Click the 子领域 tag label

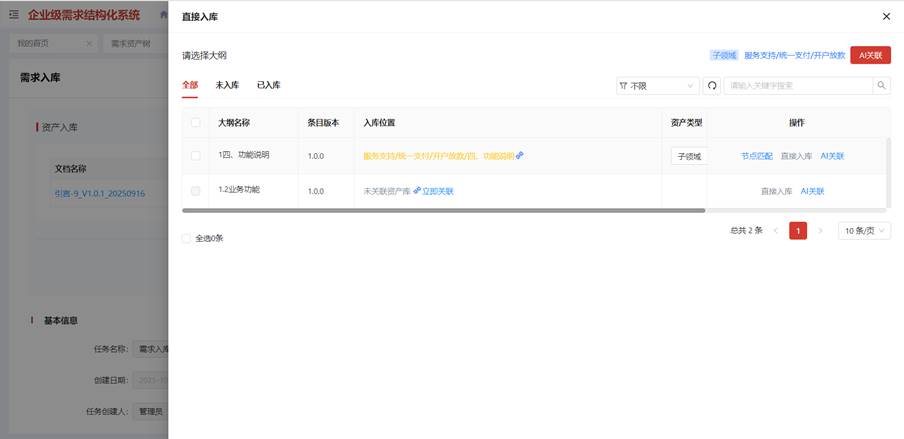[724, 55]
